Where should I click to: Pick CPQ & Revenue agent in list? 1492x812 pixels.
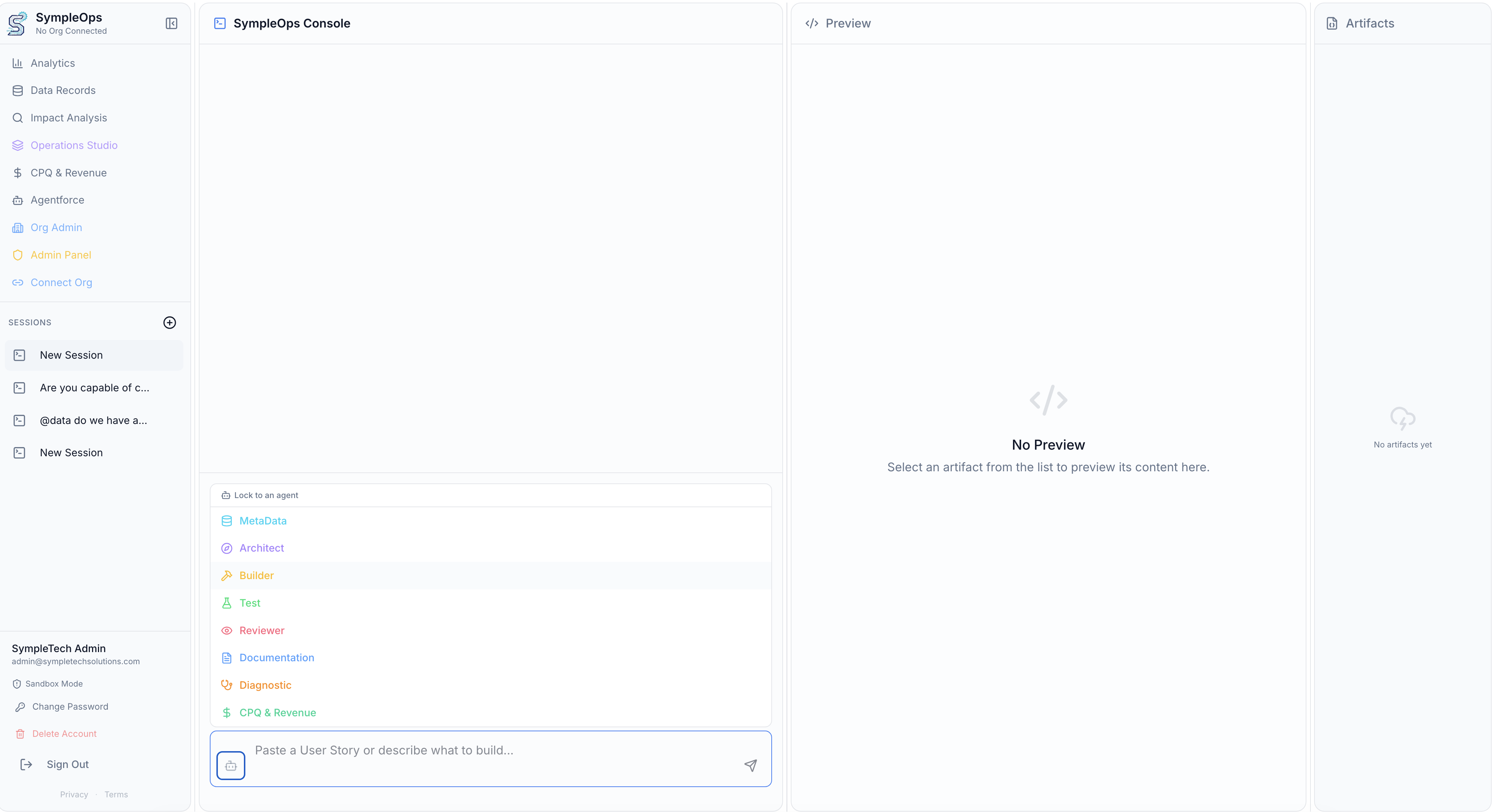tap(491, 713)
